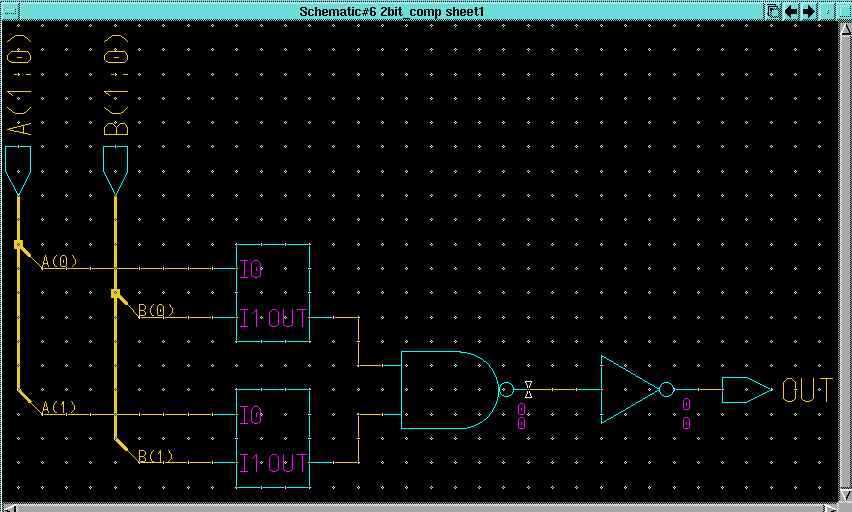Click the window menu button at title bar left
Image resolution: width=852 pixels, height=512 pixels.
(x=10, y=11)
